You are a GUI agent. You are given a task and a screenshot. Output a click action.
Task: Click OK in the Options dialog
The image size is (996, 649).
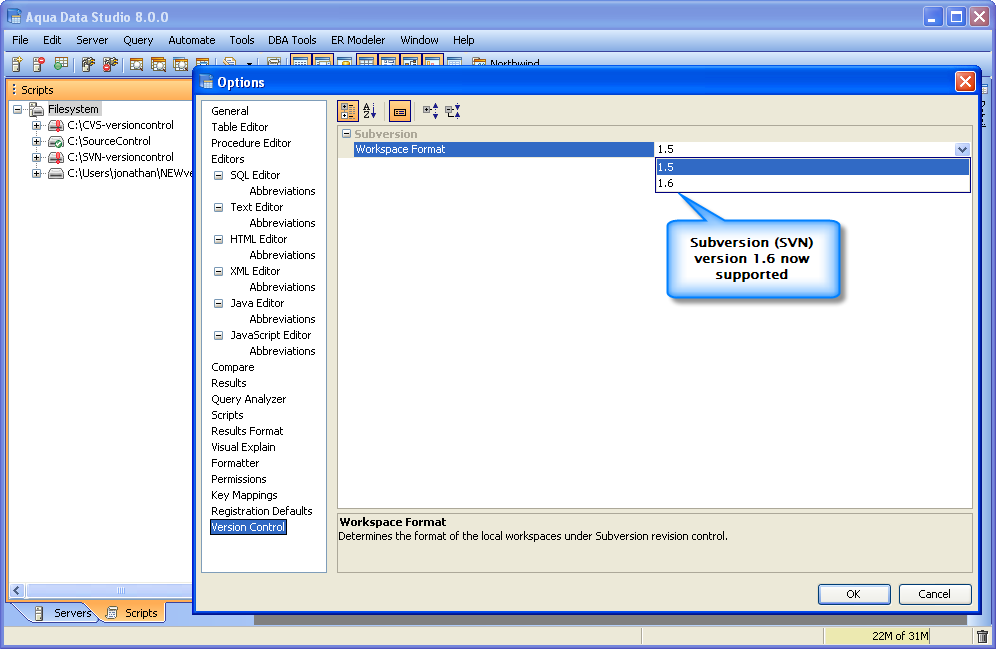(854, 594)
